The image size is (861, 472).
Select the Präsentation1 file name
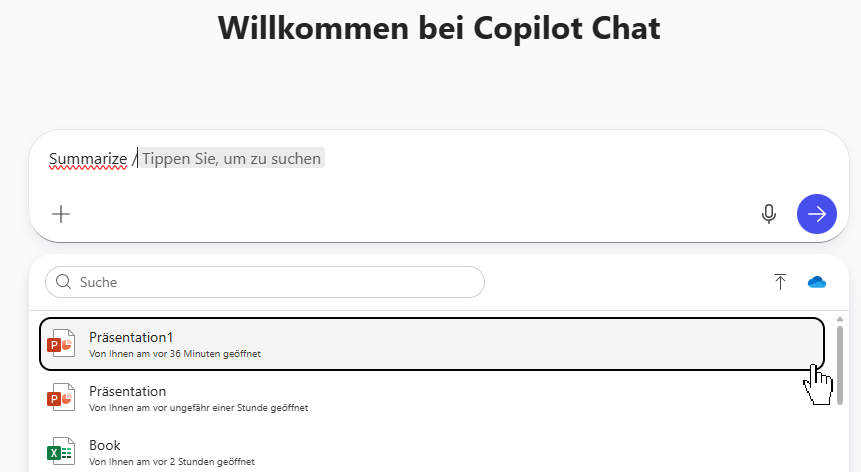(131, 337)
